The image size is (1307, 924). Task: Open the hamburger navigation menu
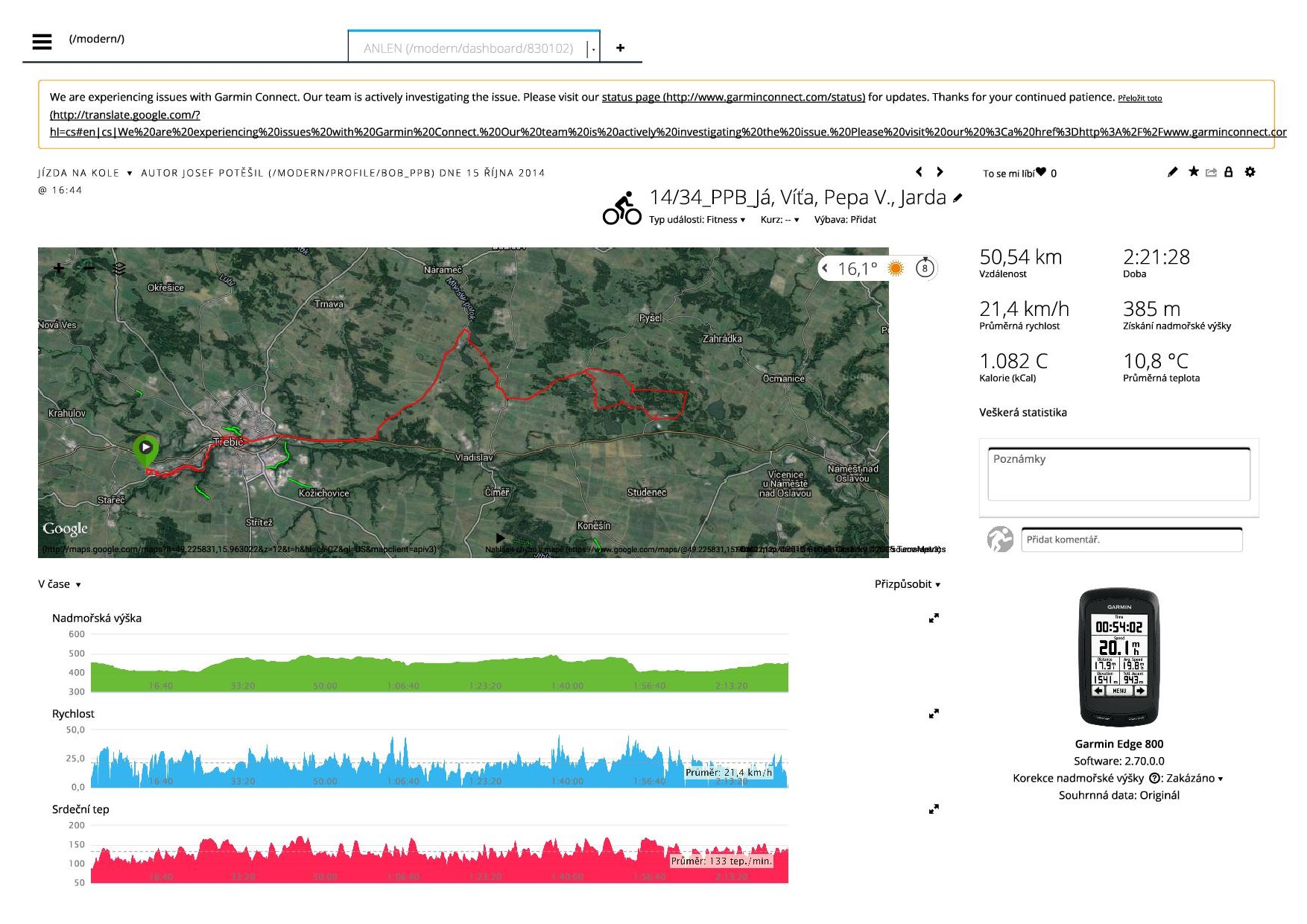42,42
